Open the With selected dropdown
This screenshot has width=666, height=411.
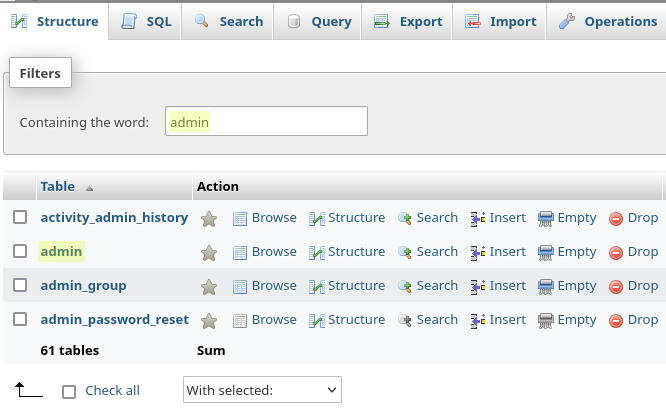coord(262,390)
